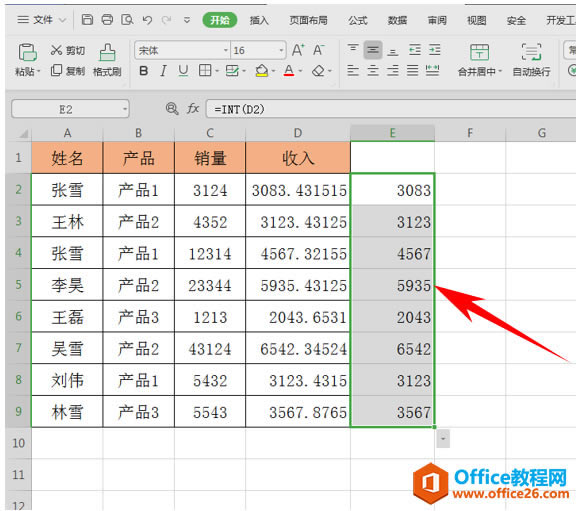Toggle italic formatting
The width and height of the screenshot is (576, 511).
click(163, 71)
